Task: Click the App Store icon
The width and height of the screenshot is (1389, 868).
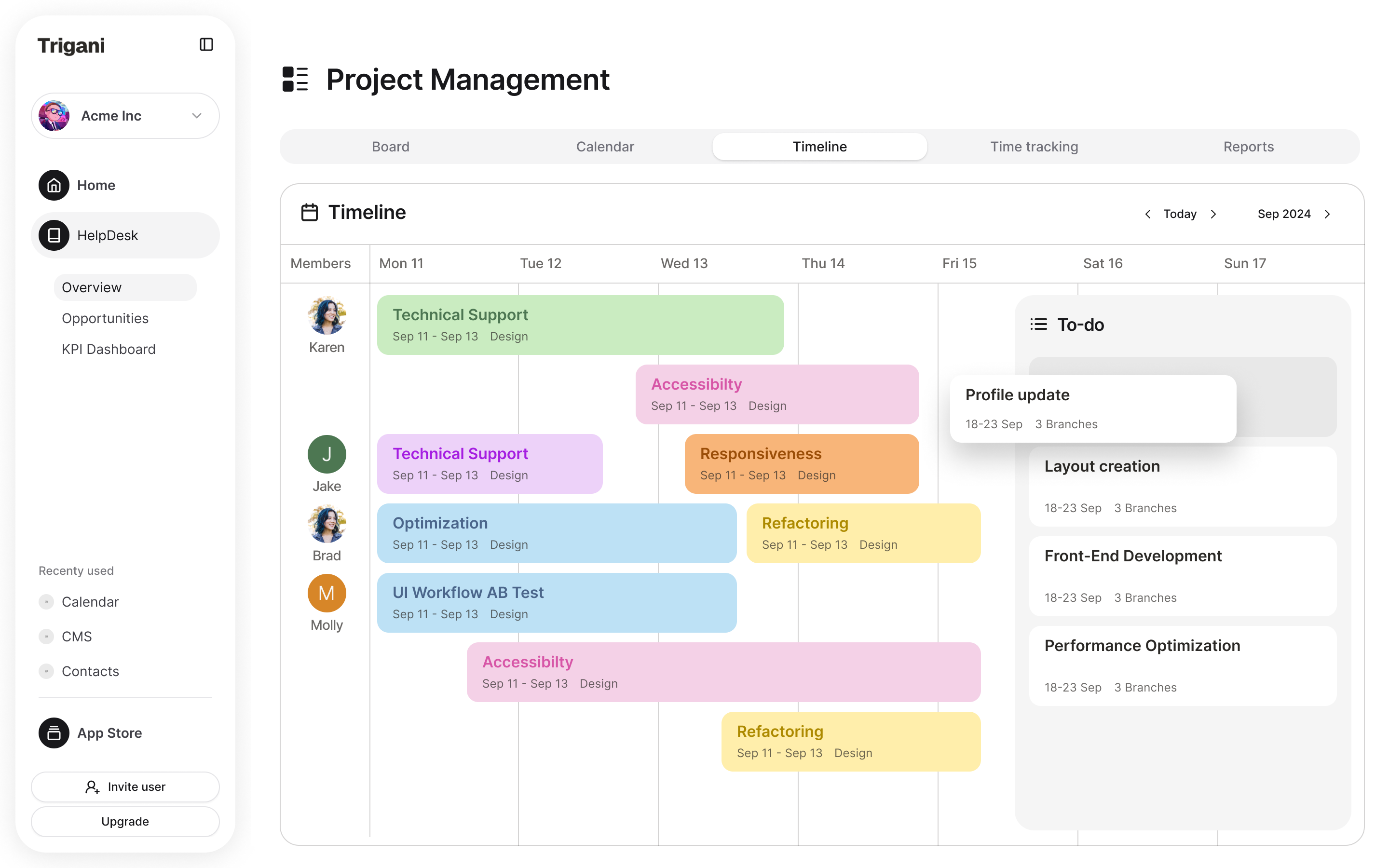Action: [54, 732]
